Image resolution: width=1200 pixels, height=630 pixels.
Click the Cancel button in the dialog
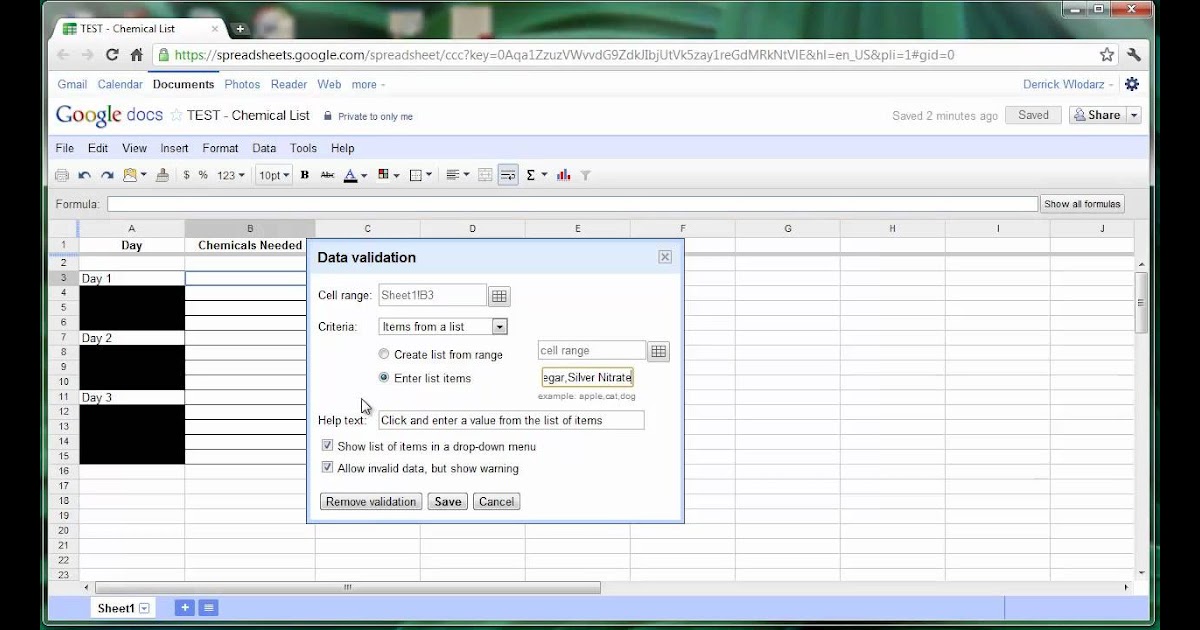[496, 502]
